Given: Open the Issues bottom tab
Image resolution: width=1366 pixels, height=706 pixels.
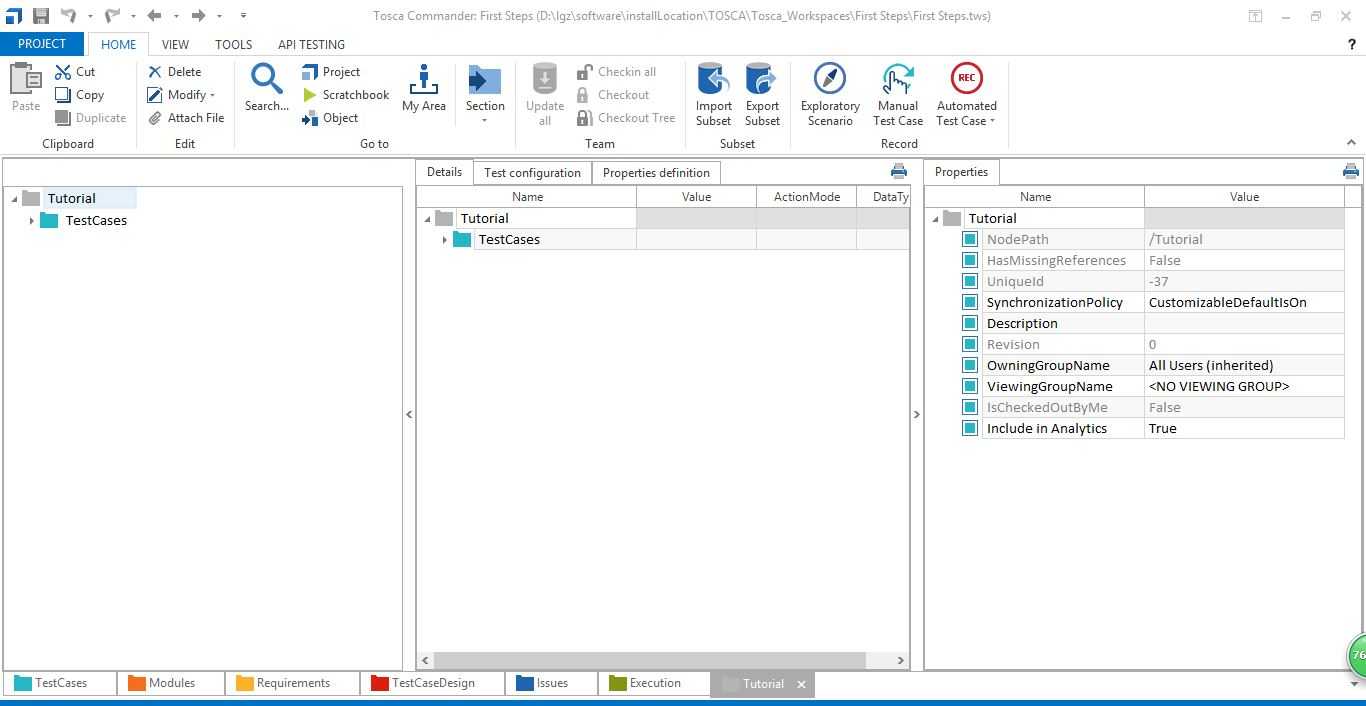Looking at the screenshot, I should (x=552, y=683).
